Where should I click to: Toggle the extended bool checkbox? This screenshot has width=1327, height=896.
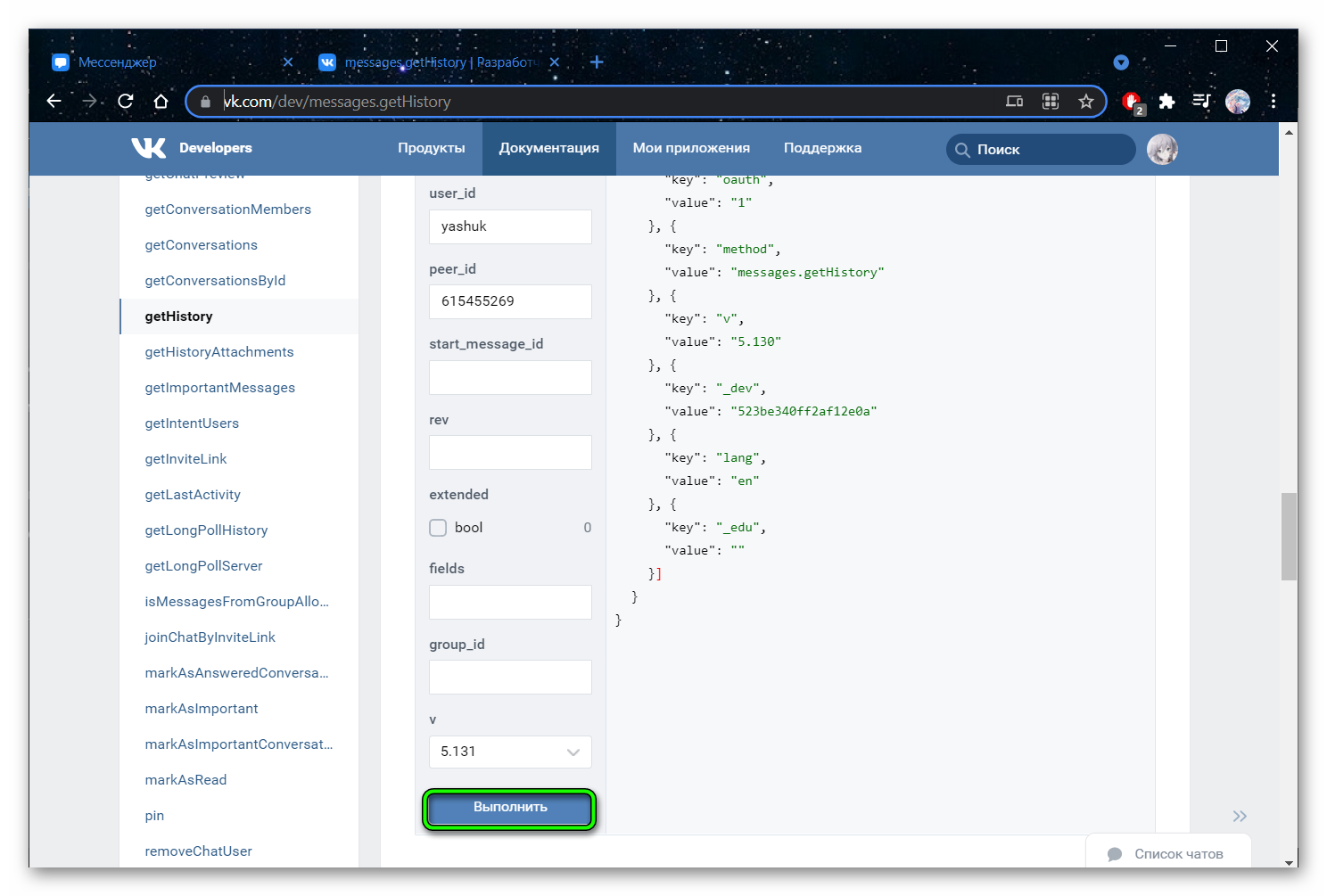(438, 528)
